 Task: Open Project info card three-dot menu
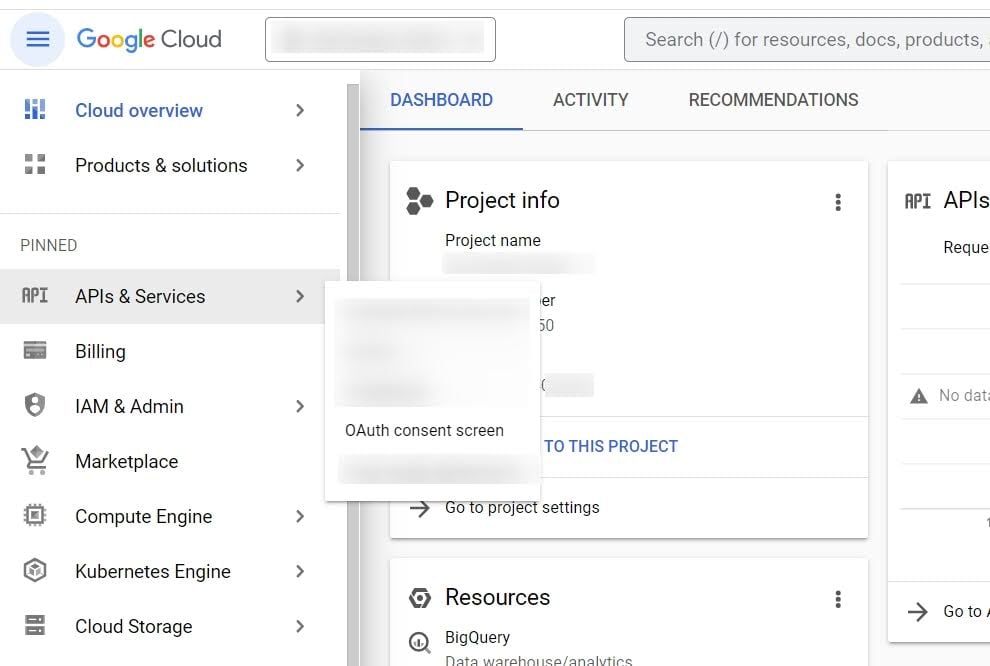click(x=838, y=202)
